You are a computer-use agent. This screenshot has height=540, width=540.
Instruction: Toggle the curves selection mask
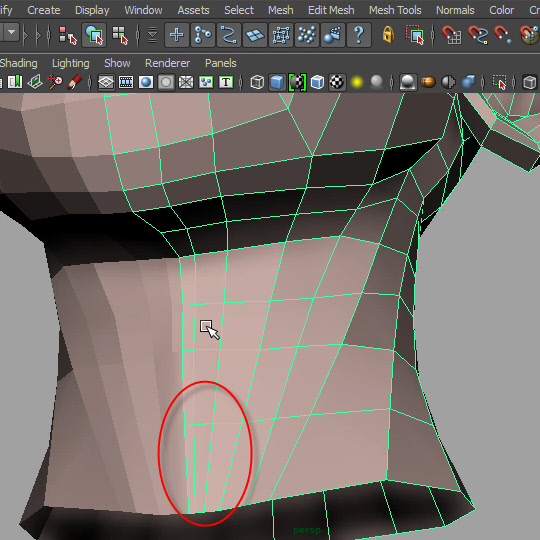(229, 35)
